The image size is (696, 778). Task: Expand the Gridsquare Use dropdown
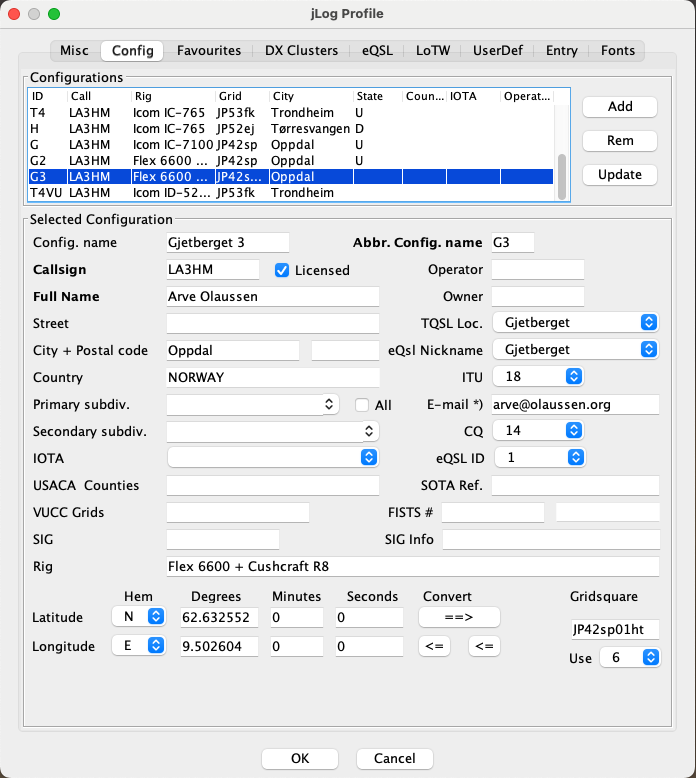click(x=630, y=657)
